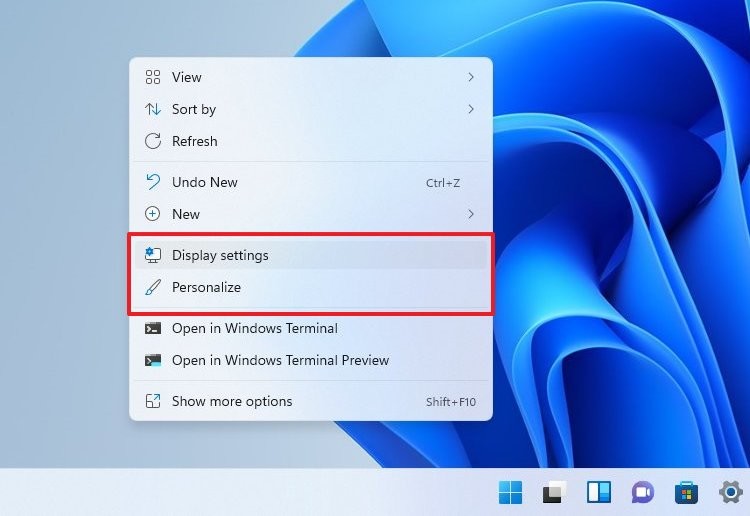Viewport: 750px width, 516px height.
Task: Click the Windows Terminal icon
Action: click(x=153, y=328)
